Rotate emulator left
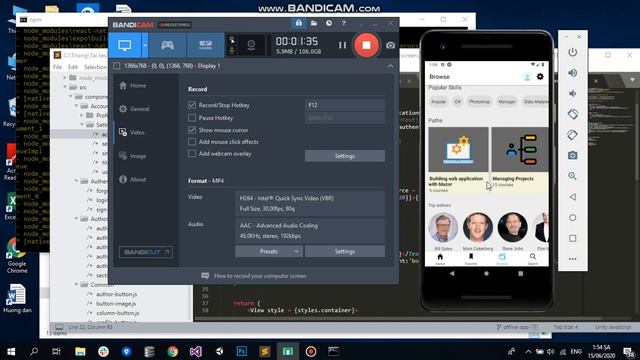The height and width of the screenshot is (360, 640). coord(573,114)
